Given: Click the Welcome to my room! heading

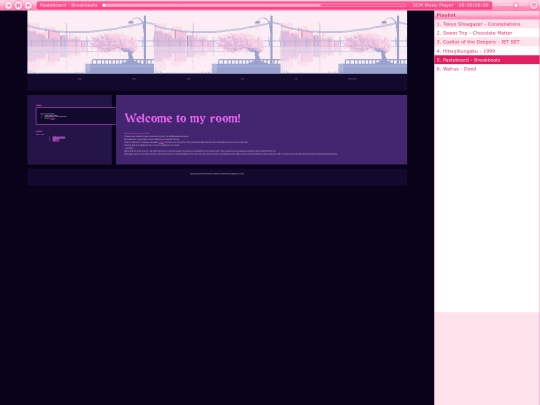Looking at the screenshot, I should coord(182,118).
